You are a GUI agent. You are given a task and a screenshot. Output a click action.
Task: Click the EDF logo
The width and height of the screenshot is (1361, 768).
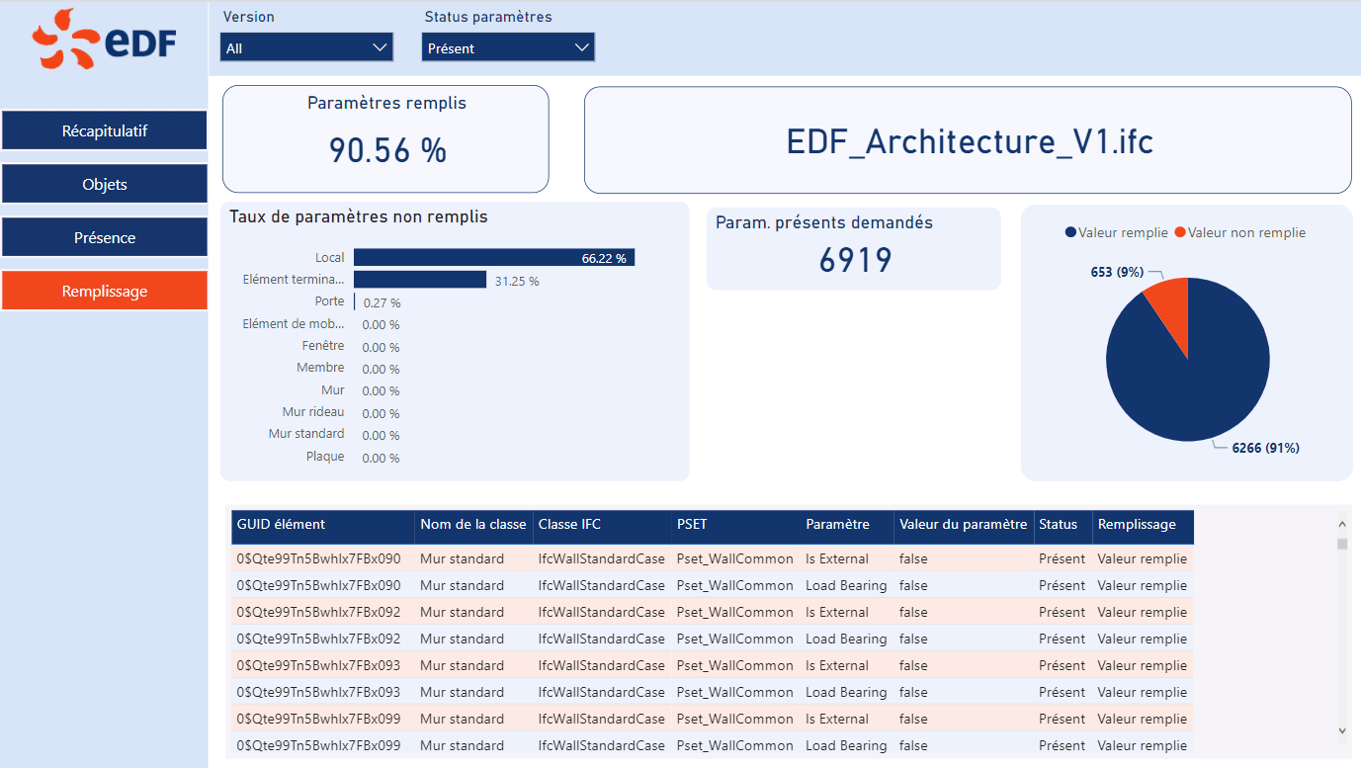[104, 40]
